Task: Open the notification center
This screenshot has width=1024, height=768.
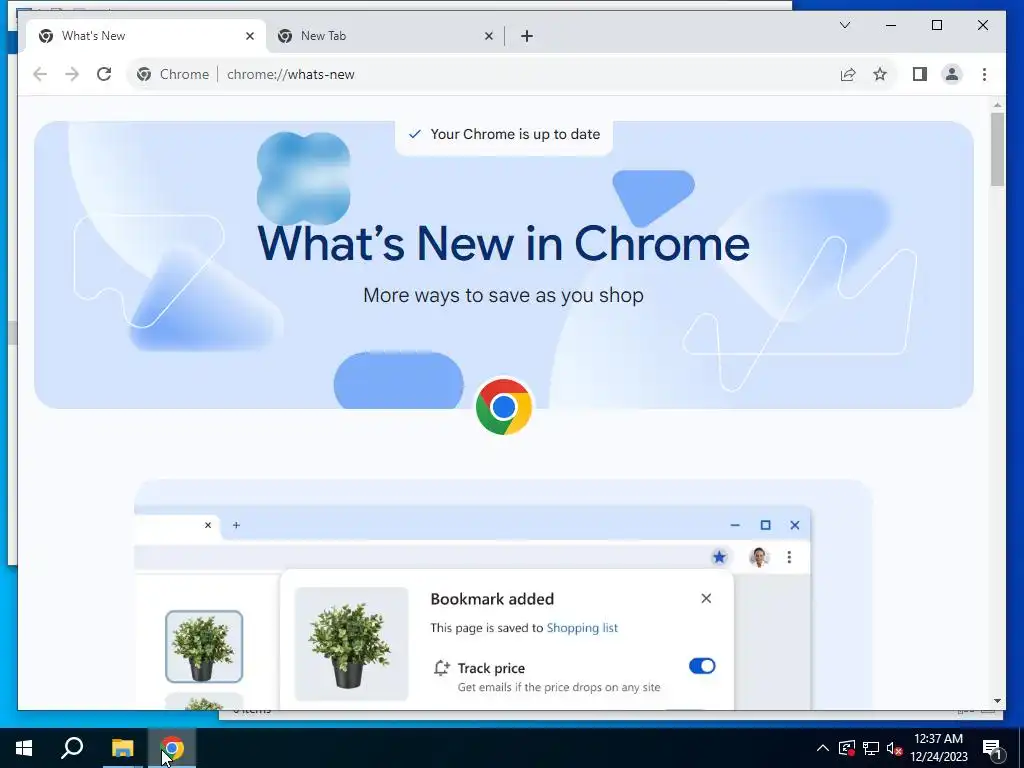Action: (993, 748)
